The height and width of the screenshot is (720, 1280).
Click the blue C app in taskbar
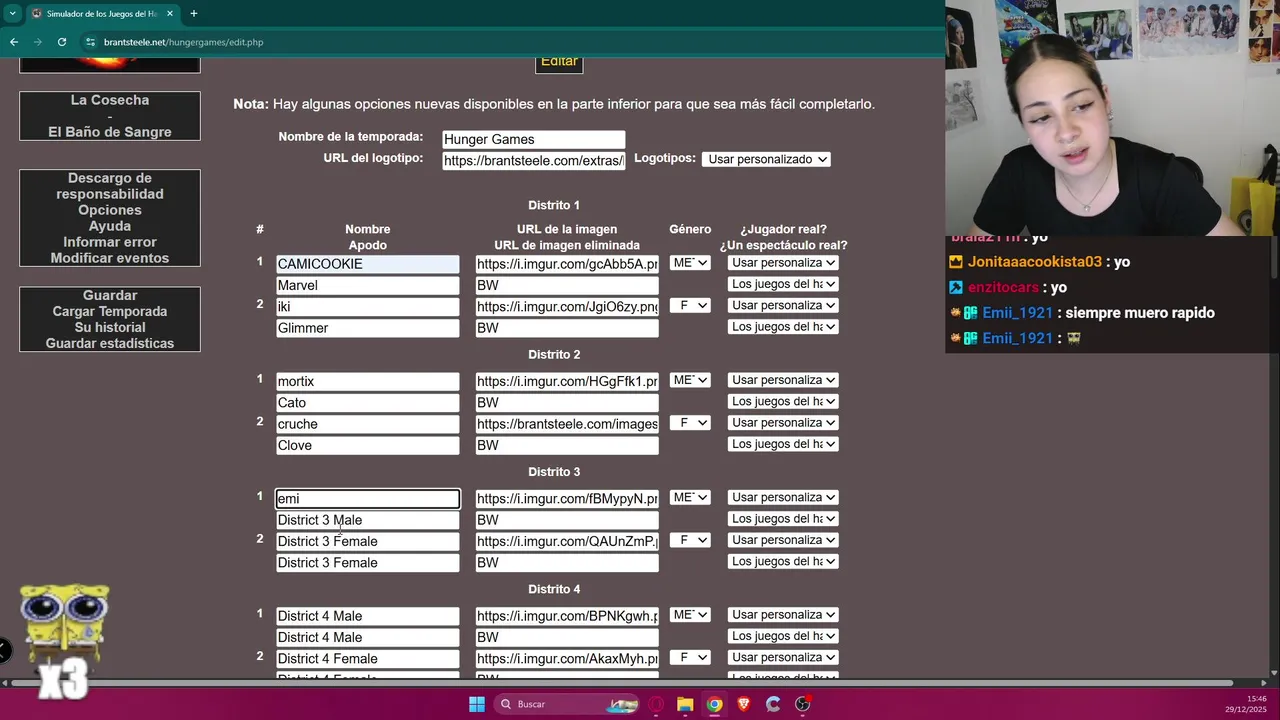pos(773,704)
